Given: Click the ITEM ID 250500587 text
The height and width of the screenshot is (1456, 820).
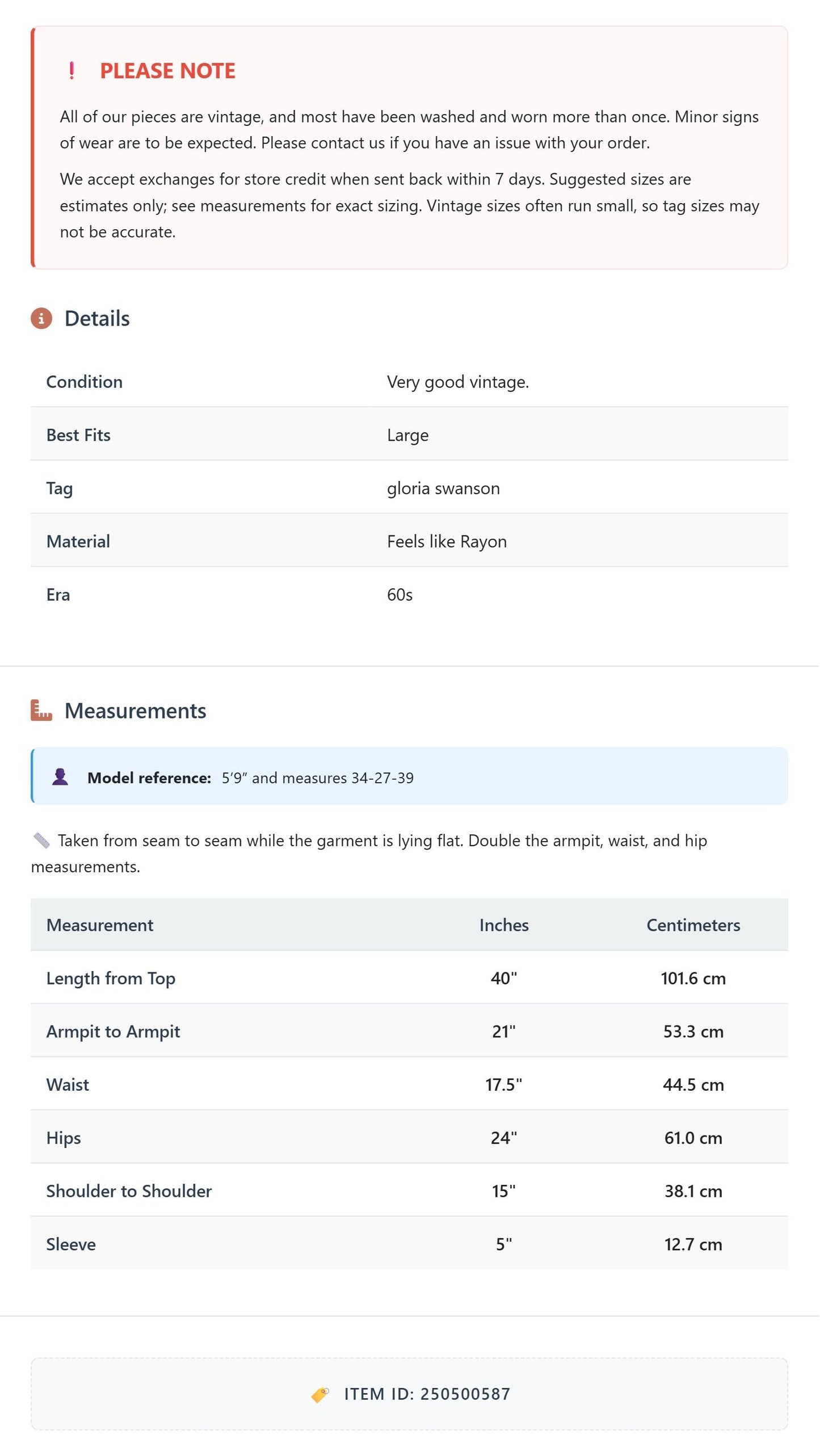Looking at the screenshot, I should (427, 1395).
